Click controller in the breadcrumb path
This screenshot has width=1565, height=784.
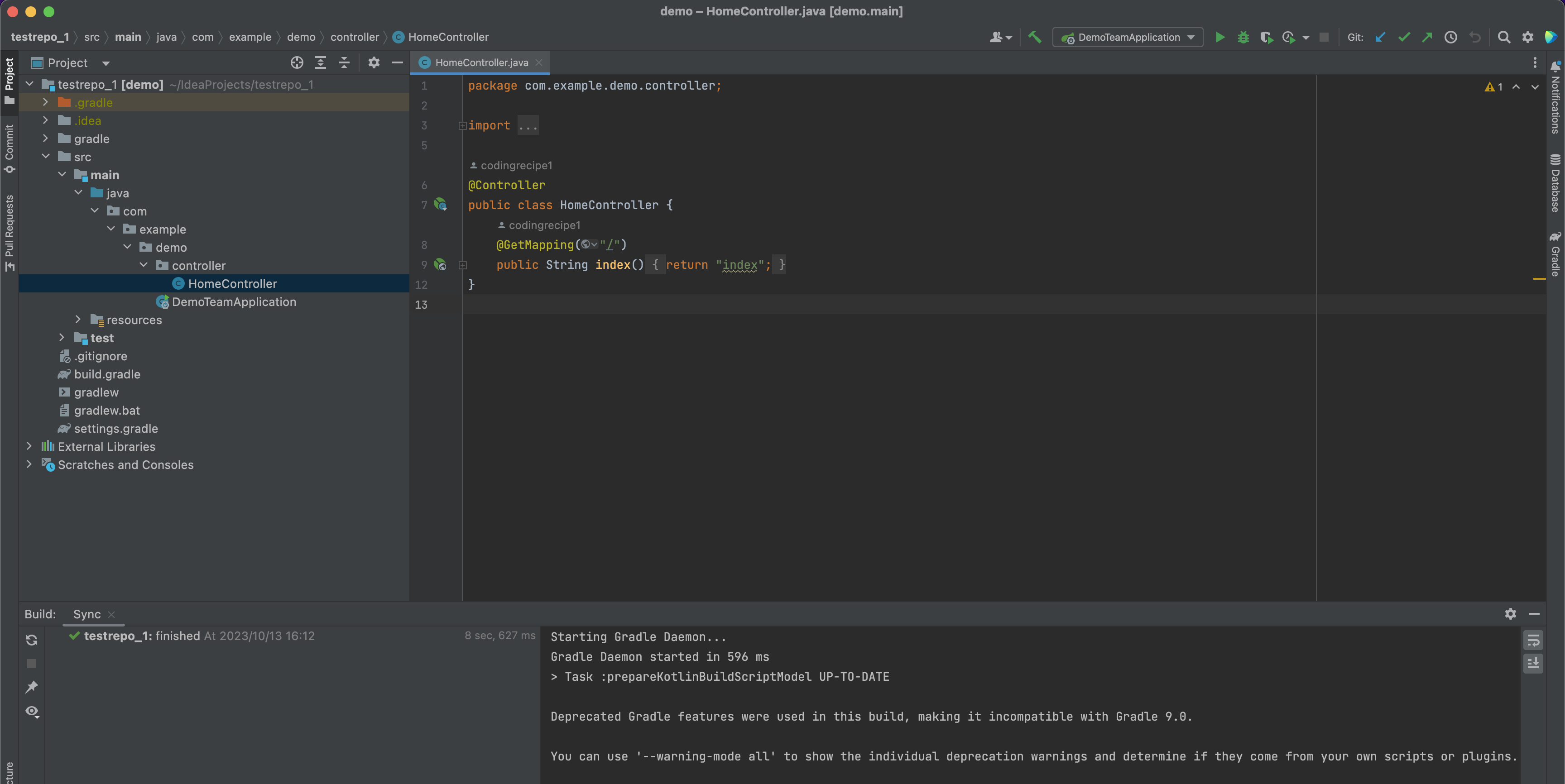(x=354, y=37)
